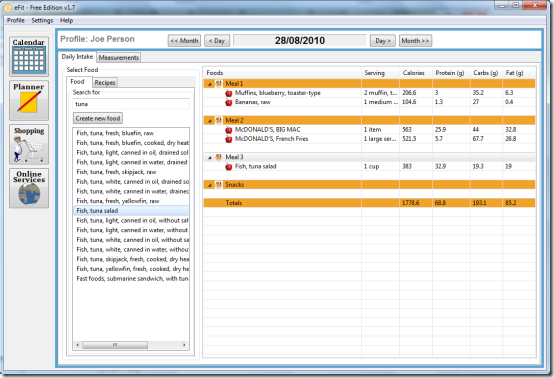Image resolution: width=554 pixels, height=378 pixels.
Task: Collapse the Snacks group
Action: click(x=210, y=185)
